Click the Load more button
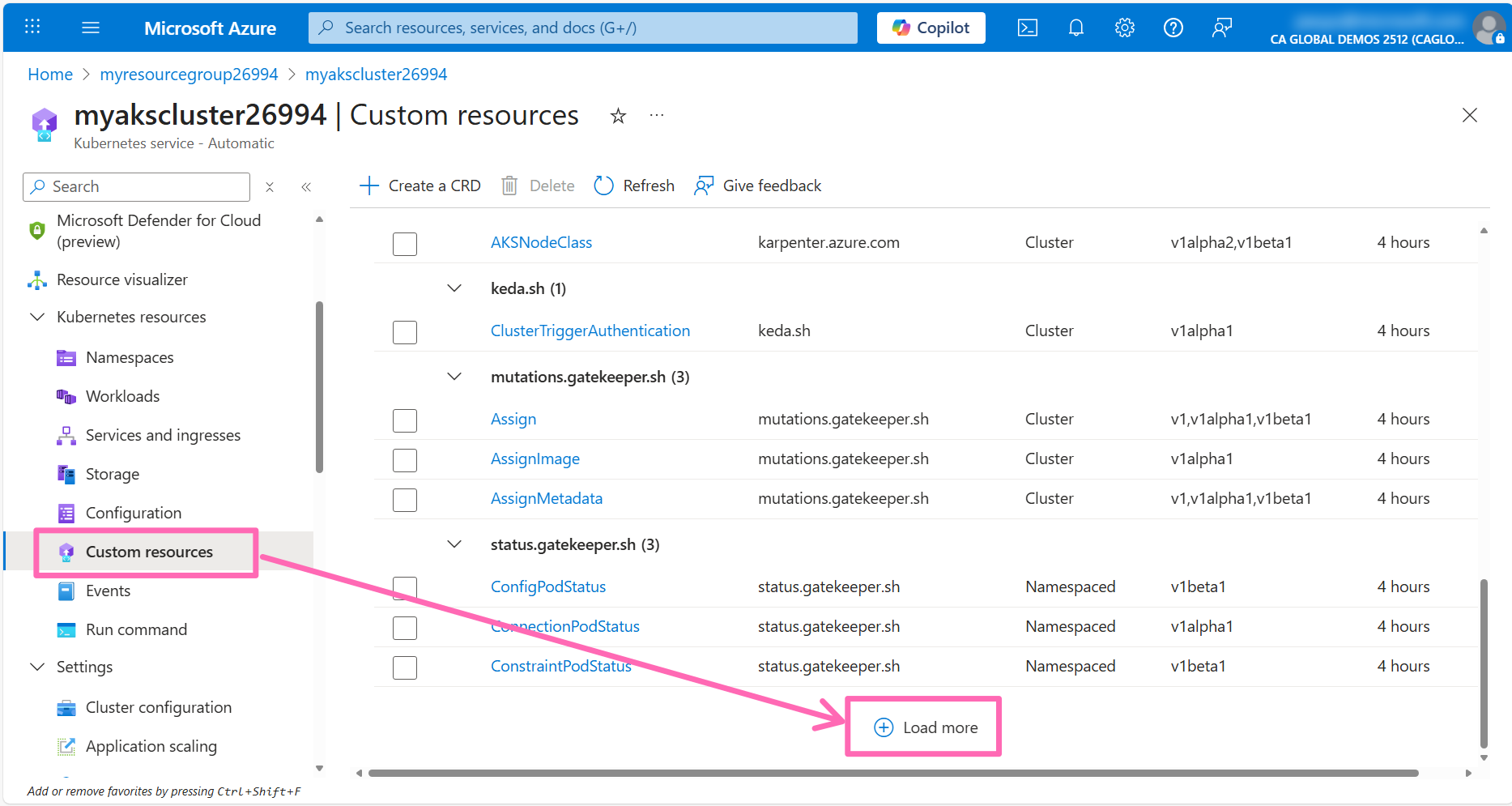Image resolution: width=1512 pixels, height=806 pixels. (922, 727)
